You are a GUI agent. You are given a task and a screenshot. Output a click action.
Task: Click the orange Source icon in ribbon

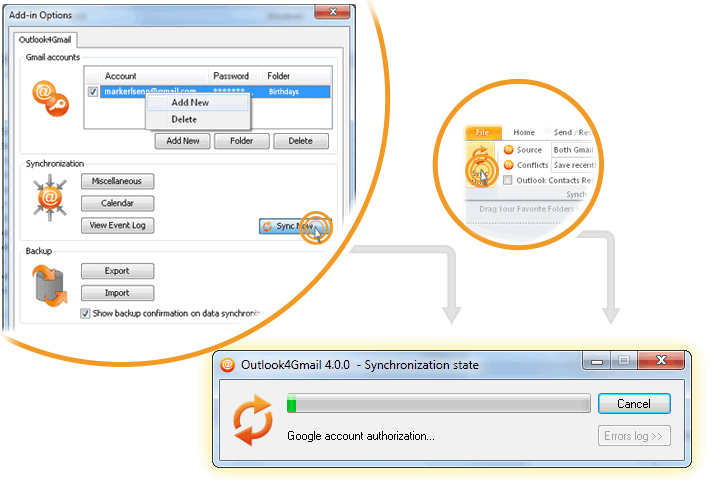[x=508, y=150]
